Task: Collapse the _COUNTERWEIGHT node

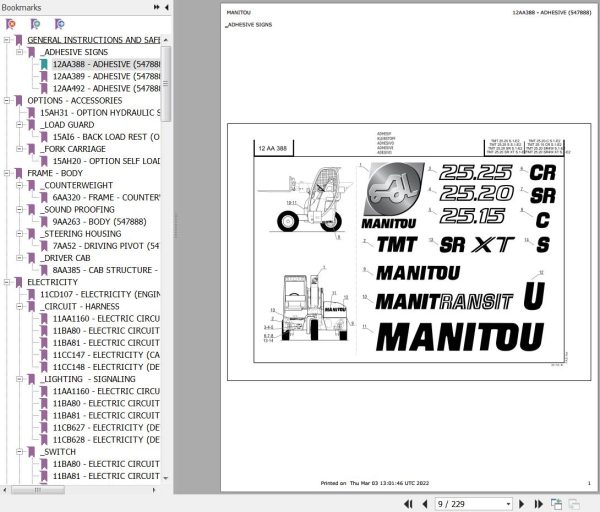Action: (x=19, y=185)
